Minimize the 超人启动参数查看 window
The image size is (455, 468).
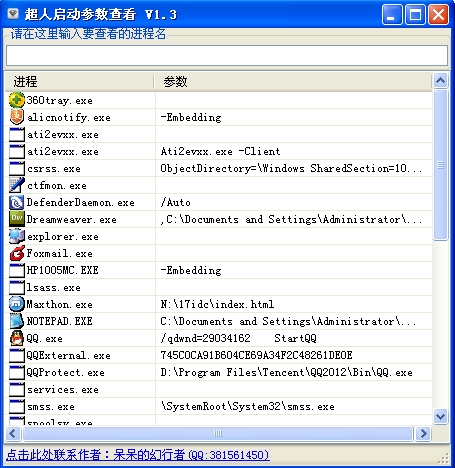click(x=392, y=14)
